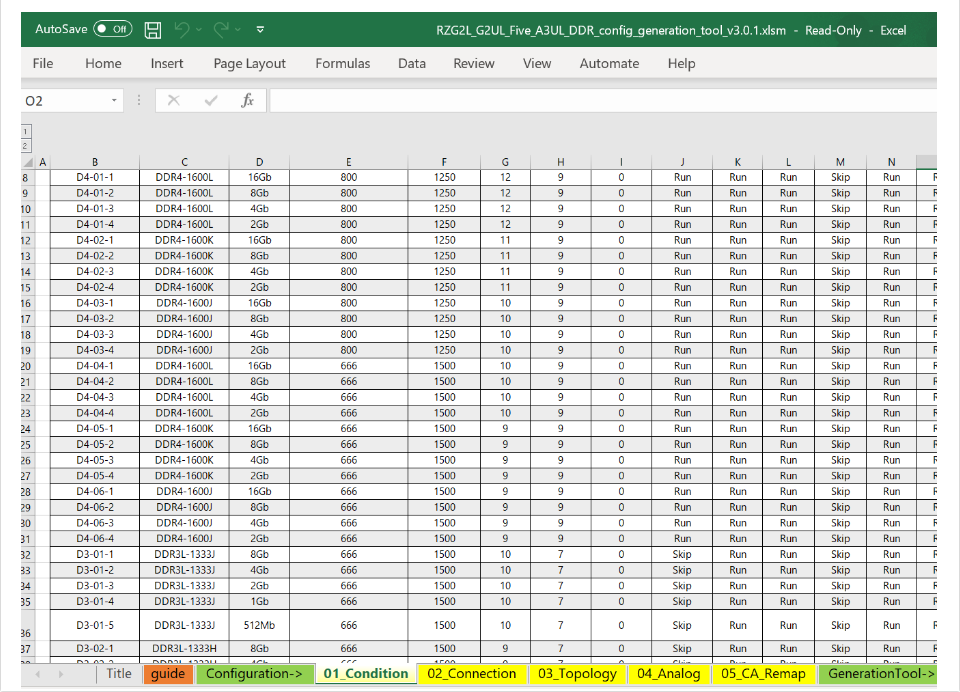The image size is (960, 692).
Task: Open Customize Quick Access Toolbar dropdown
Action: (260, 29)
